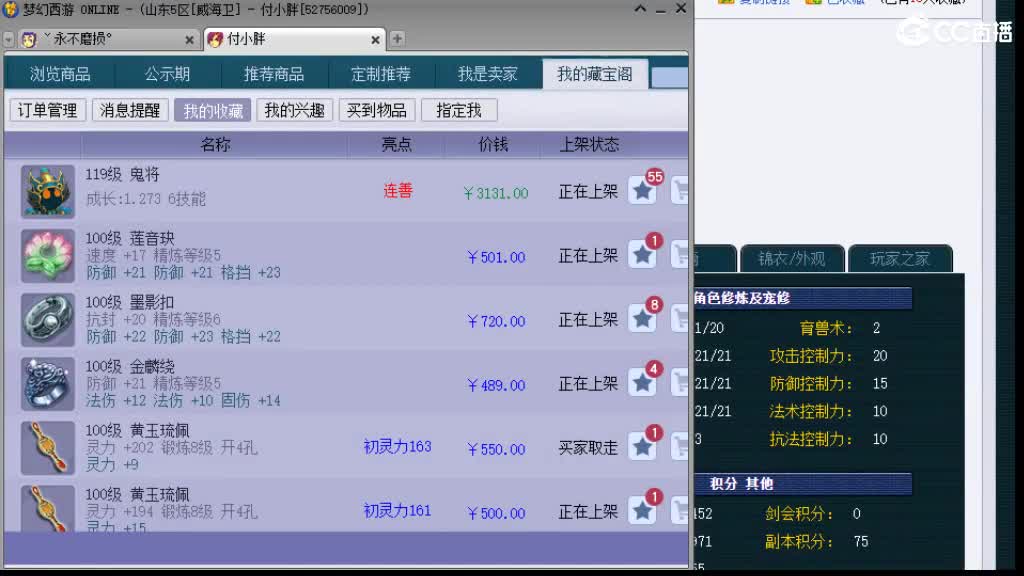Switch to the 永不磨损° window tab

point(108,39)
